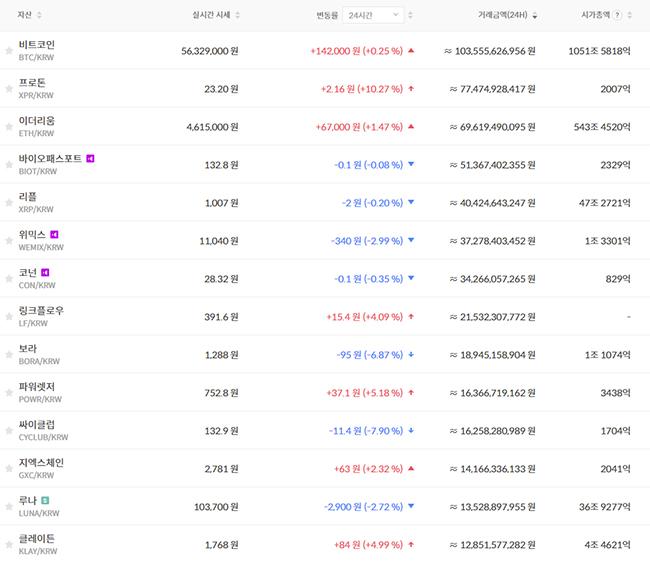The height and width of the screenshot is (562, 650).
Task: Click the star icon for 클레이튼
Action: [9, 544]
